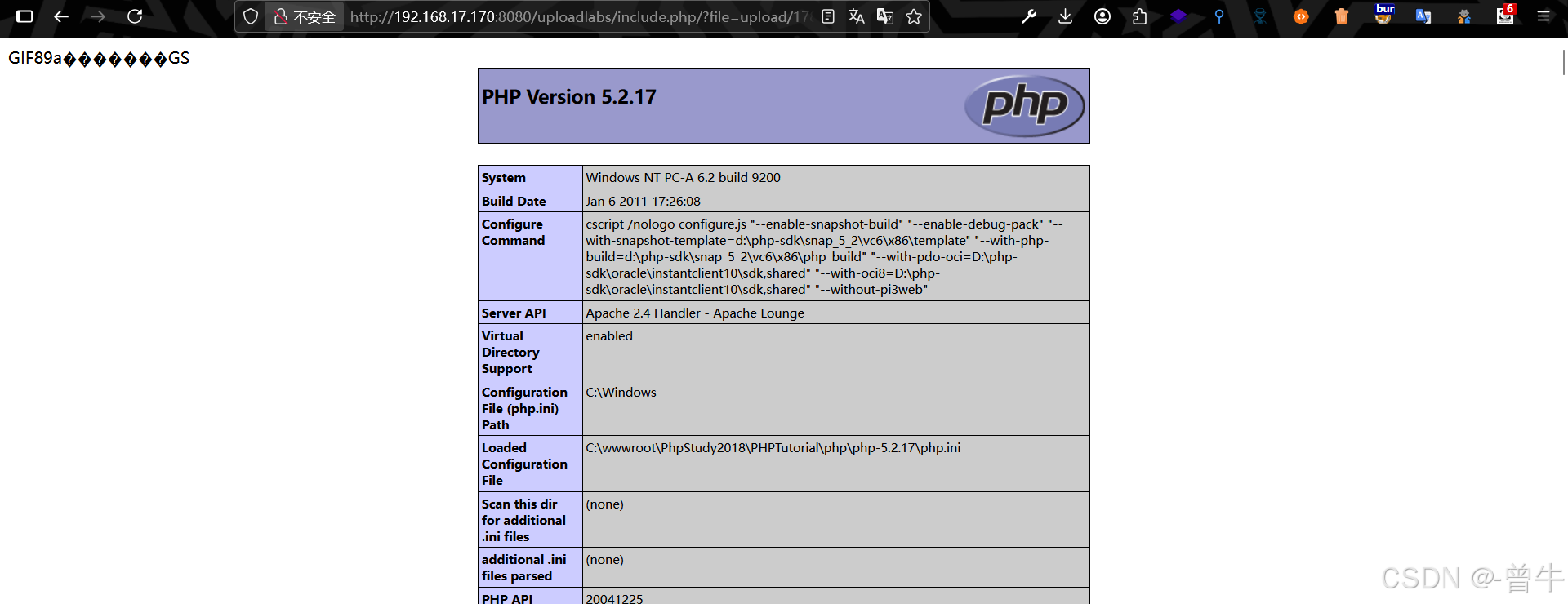Click the orange trash can extension icon

tap(1342, 16)
